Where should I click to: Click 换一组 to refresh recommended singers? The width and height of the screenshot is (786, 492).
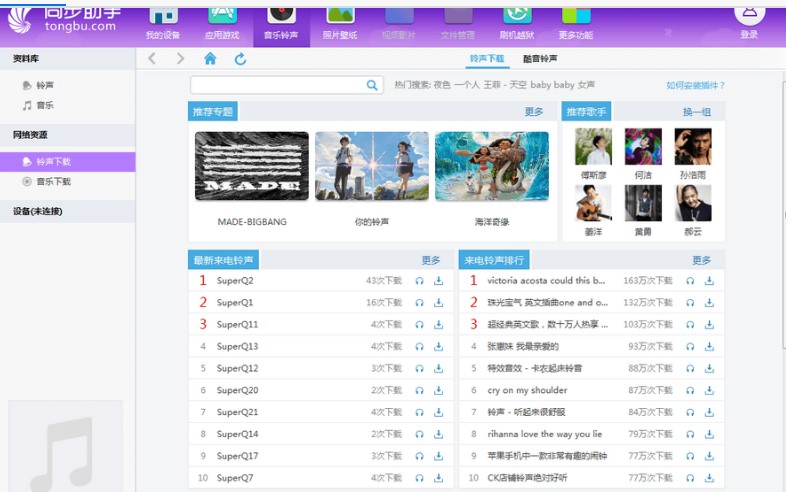[697, 112]
